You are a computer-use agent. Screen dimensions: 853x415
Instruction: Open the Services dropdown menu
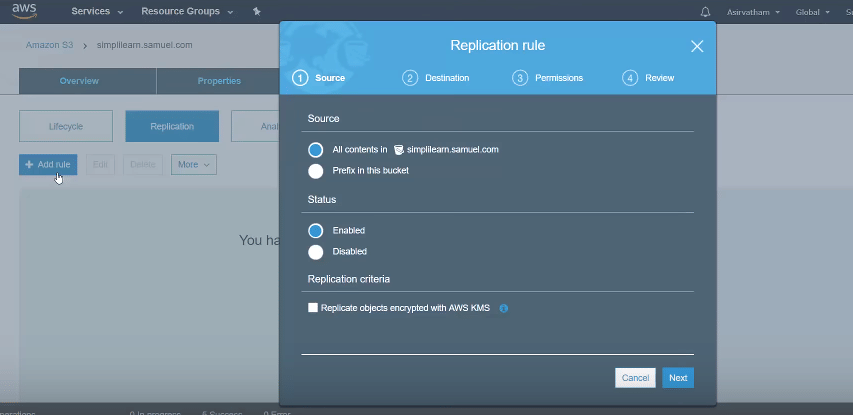[x=97, y=12]
